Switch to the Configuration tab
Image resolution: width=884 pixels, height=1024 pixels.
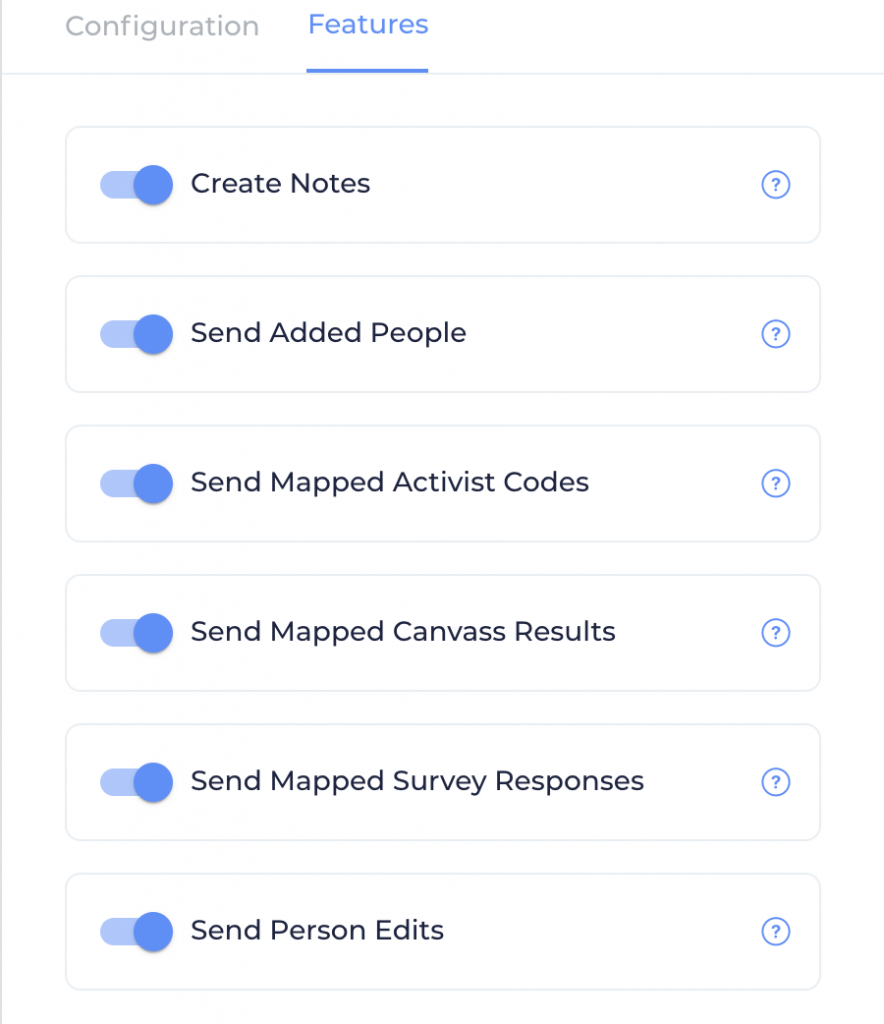pos(163,27)
